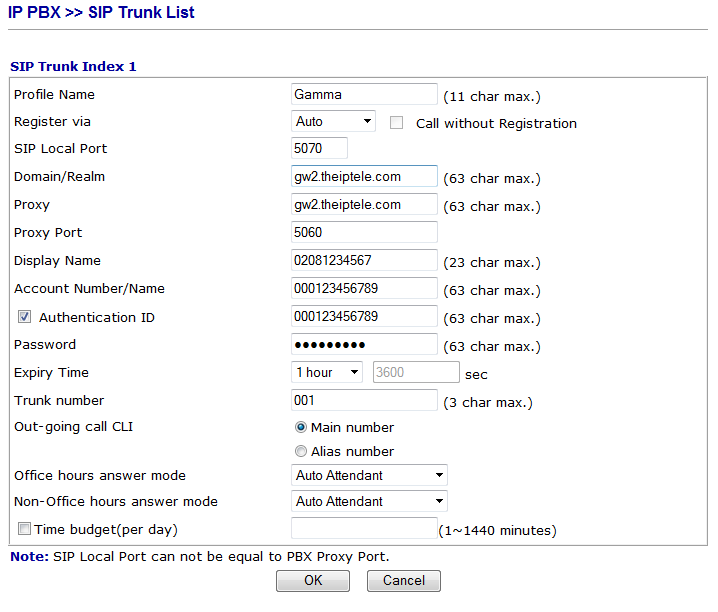Image resolution: width=718 pixels, height=612 pixels.
Task: Click the Expiry Time seconds field
Action: pos(416,372)
